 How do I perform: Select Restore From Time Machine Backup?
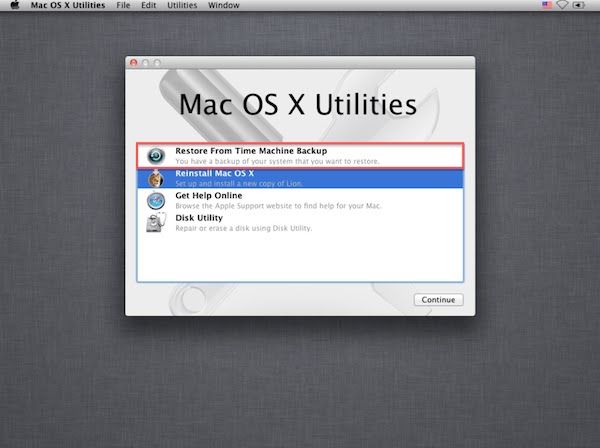point(300,156)
